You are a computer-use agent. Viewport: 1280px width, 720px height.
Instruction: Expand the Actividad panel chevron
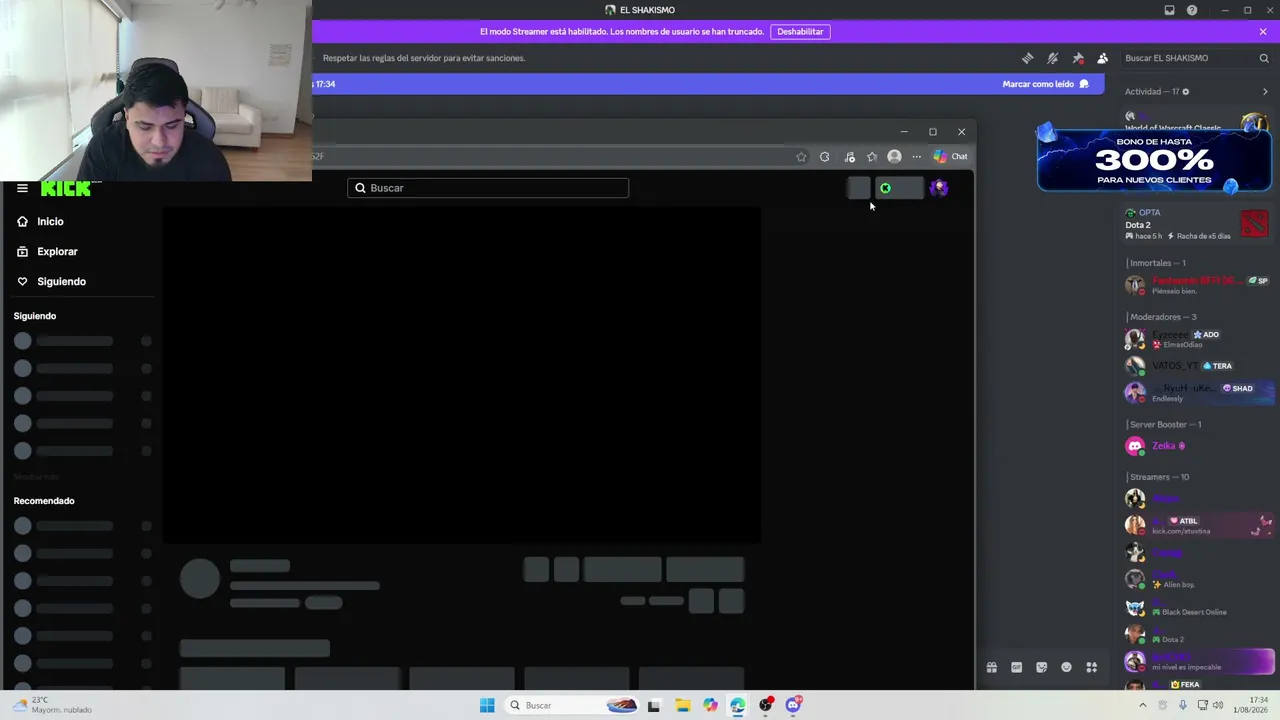1265,92
